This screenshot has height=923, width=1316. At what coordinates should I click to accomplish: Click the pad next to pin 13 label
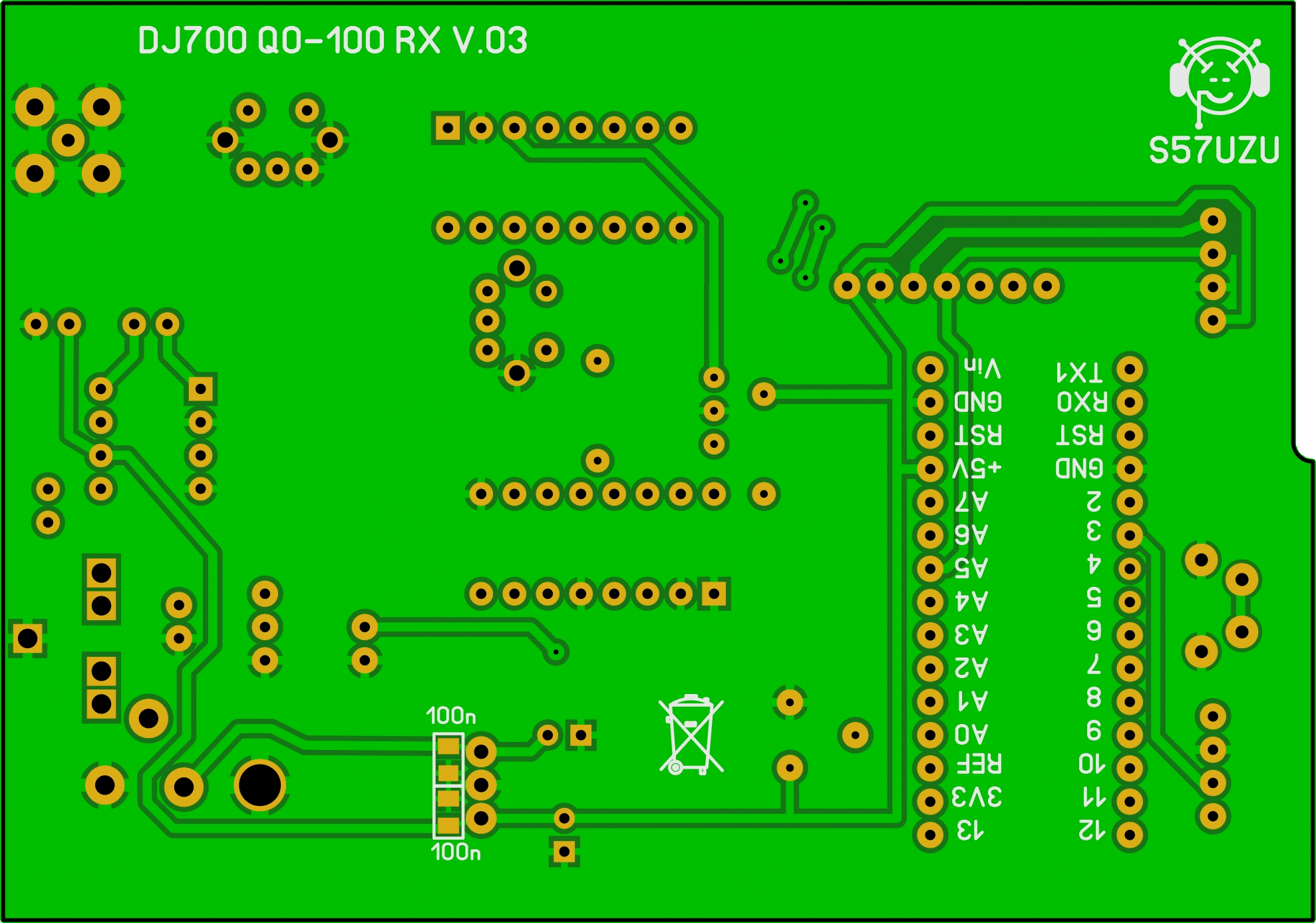pyautogui.click(x=929, y=835)
